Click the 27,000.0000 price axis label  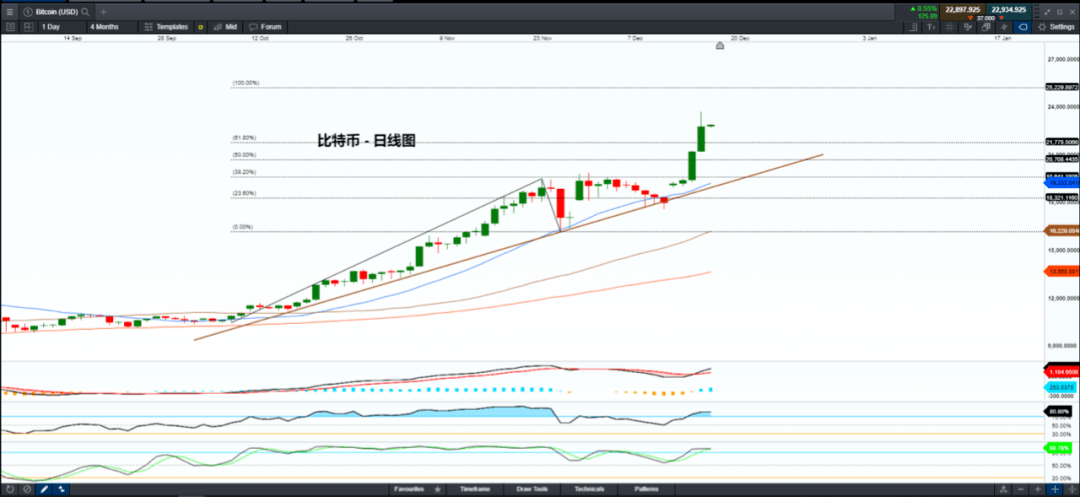point(1063,60)
